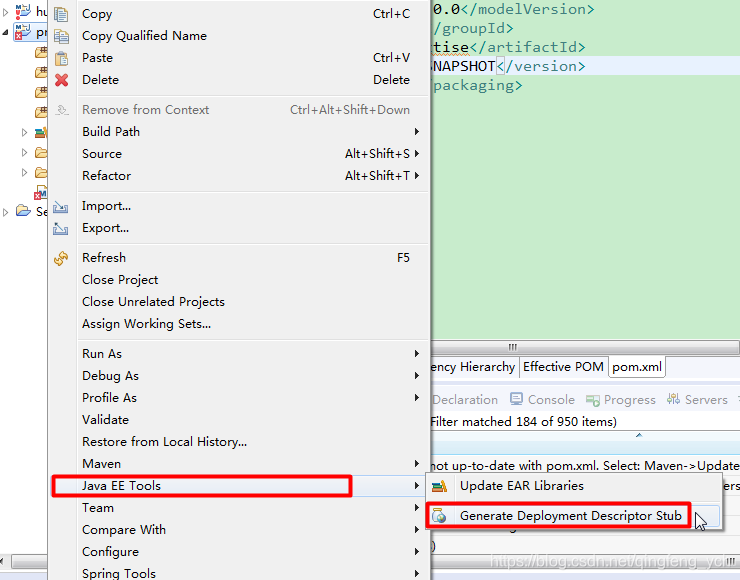The image size is (740, 580).
Task: Collapse the selected project tree node
Action: (5, 33)
